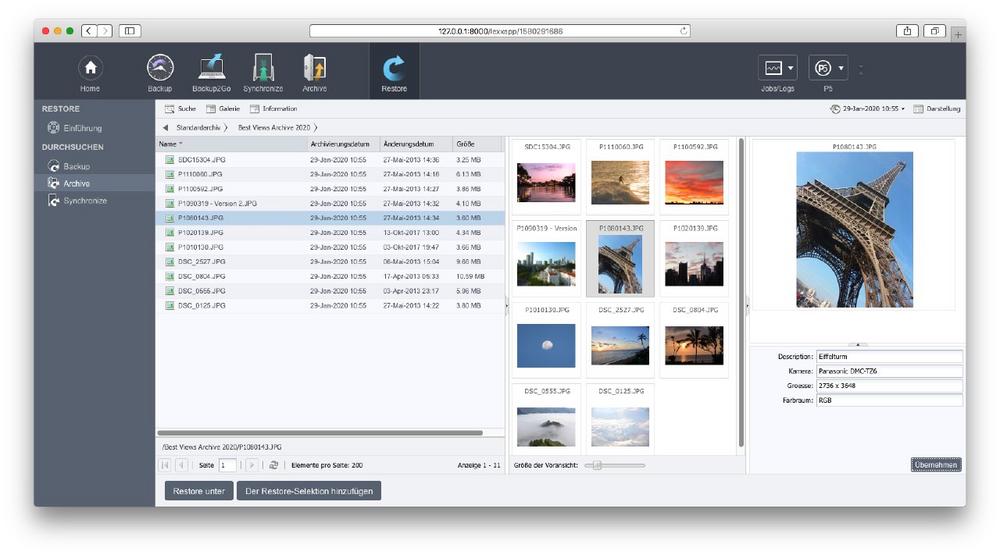Image resolution: width=1000 pixels, height=555 pixels.
Task: Edit the Kamera field
Action: 889,371
